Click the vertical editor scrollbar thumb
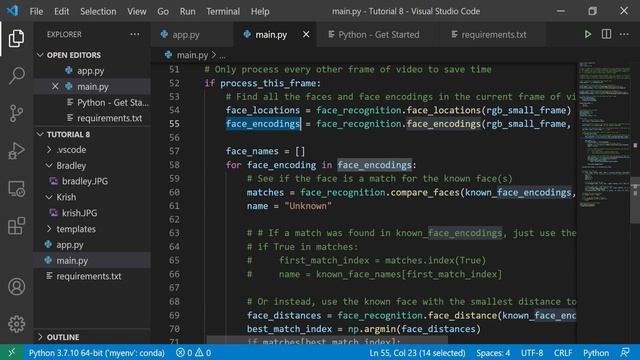This screenshot has width=640, height=360. [x=635, y=200]
